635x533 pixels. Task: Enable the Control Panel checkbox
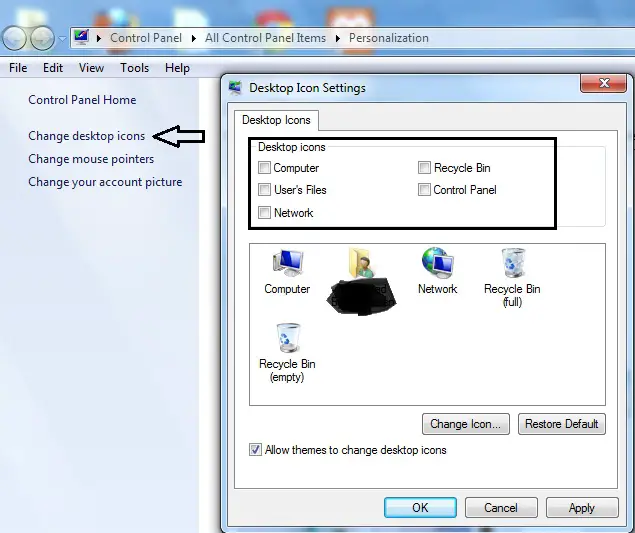tap(424, 190)
